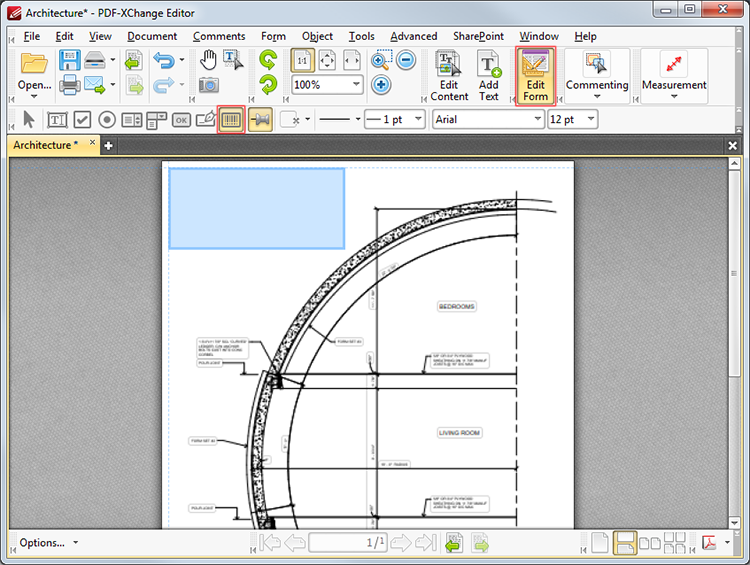Select the blue barcode field on page
The width and height of the screenshot is (750, 565).
tap(257, 208)
